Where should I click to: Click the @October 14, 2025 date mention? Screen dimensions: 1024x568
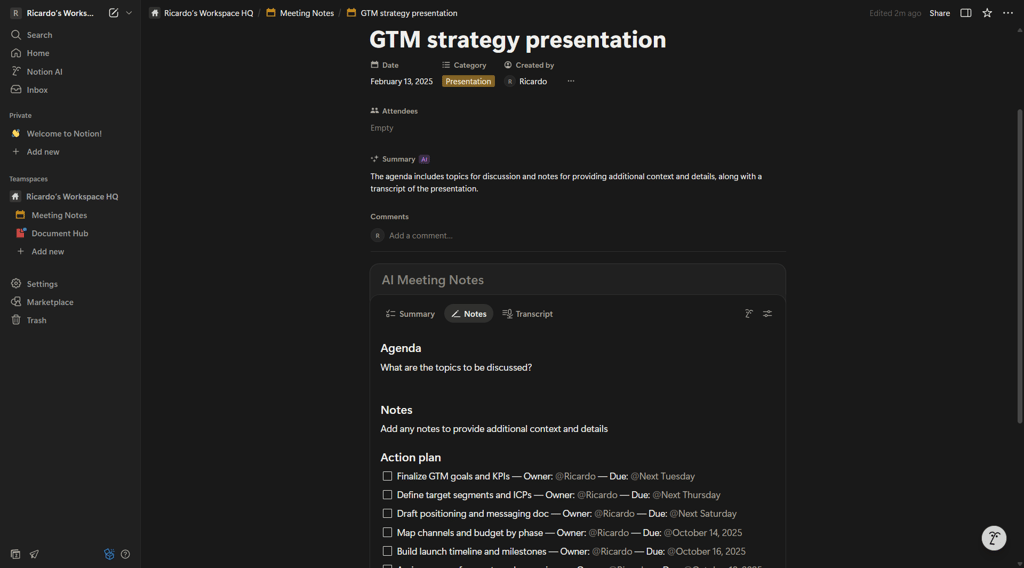coord(703,533)
